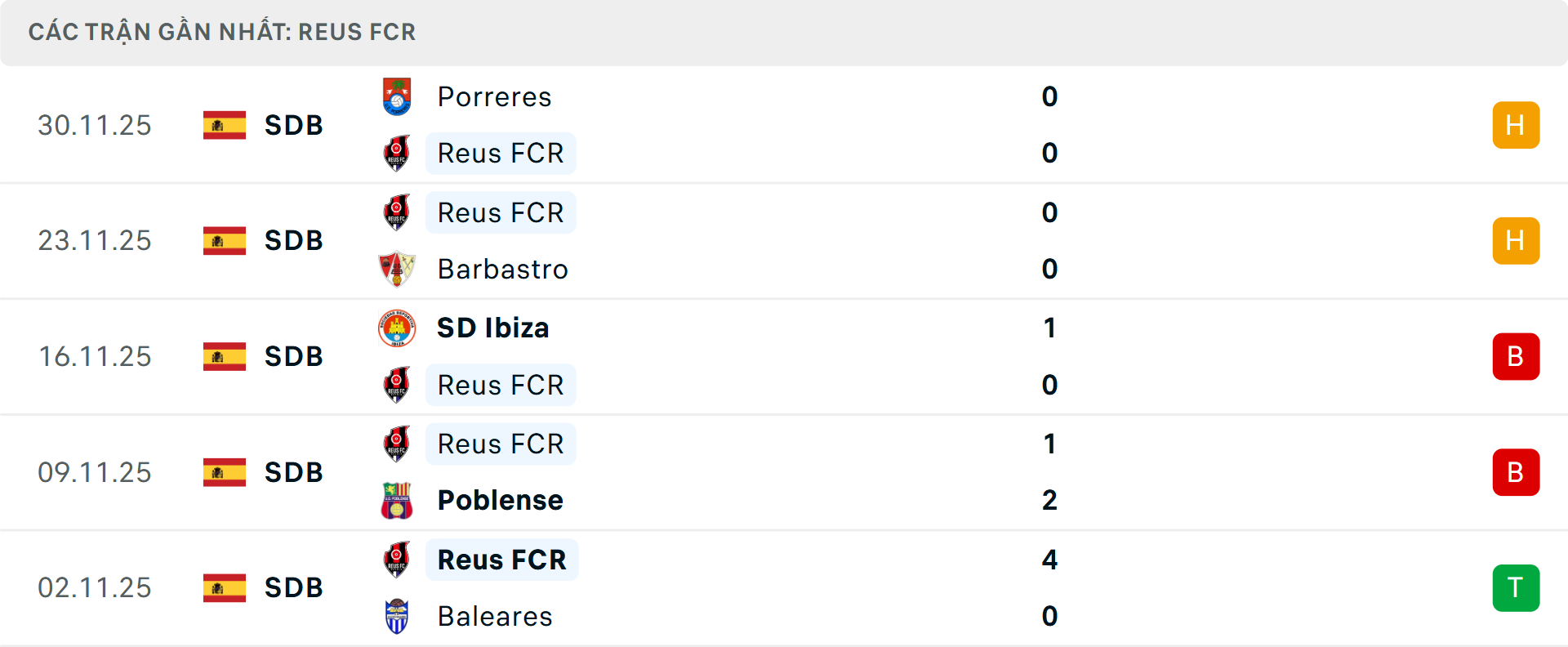Click the Barbastro club crest icon
The width and height of the screenshot is (1568, 647).
397,269
